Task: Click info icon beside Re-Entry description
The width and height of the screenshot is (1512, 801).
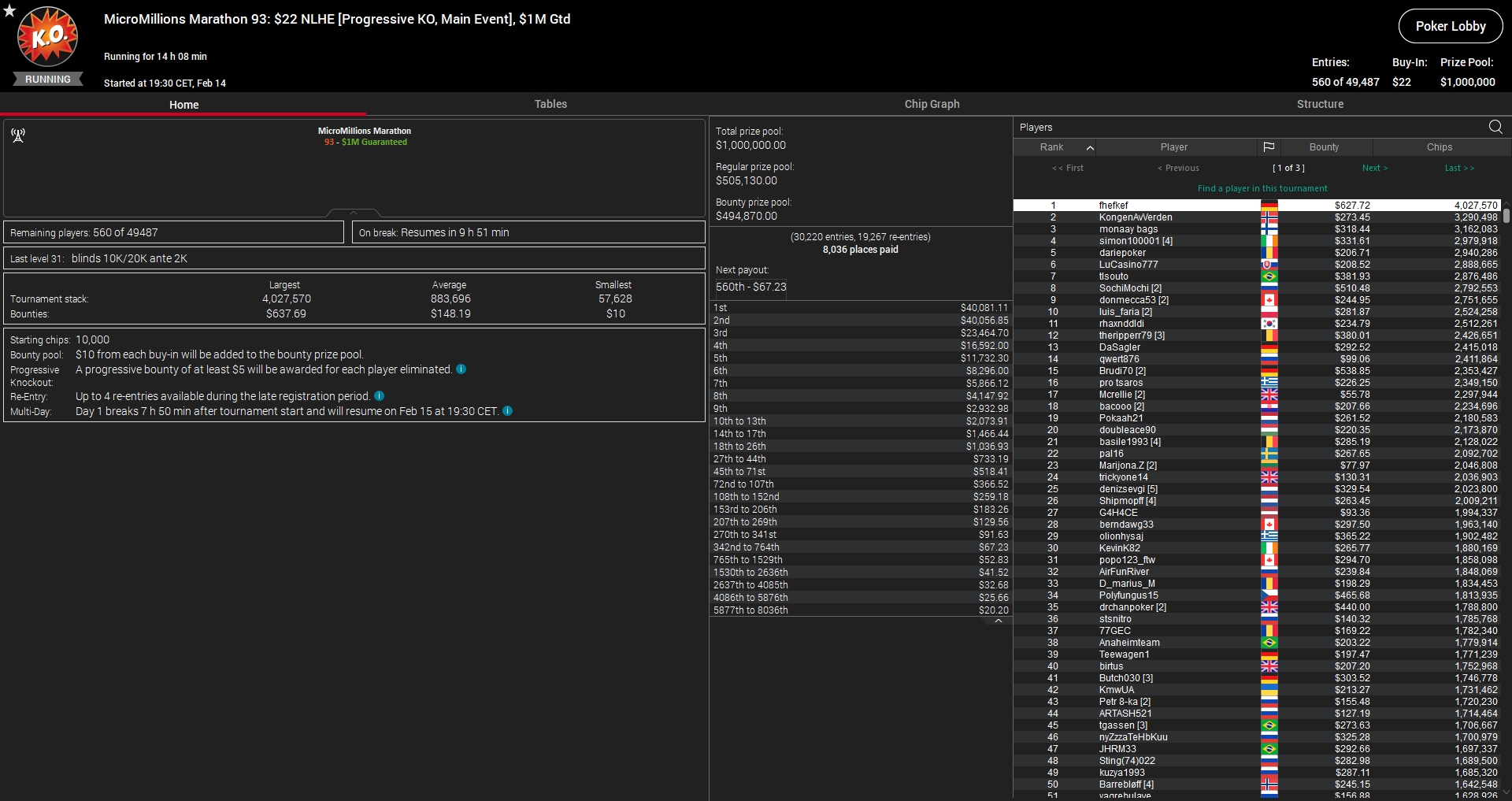Action: tap(380, 396)
